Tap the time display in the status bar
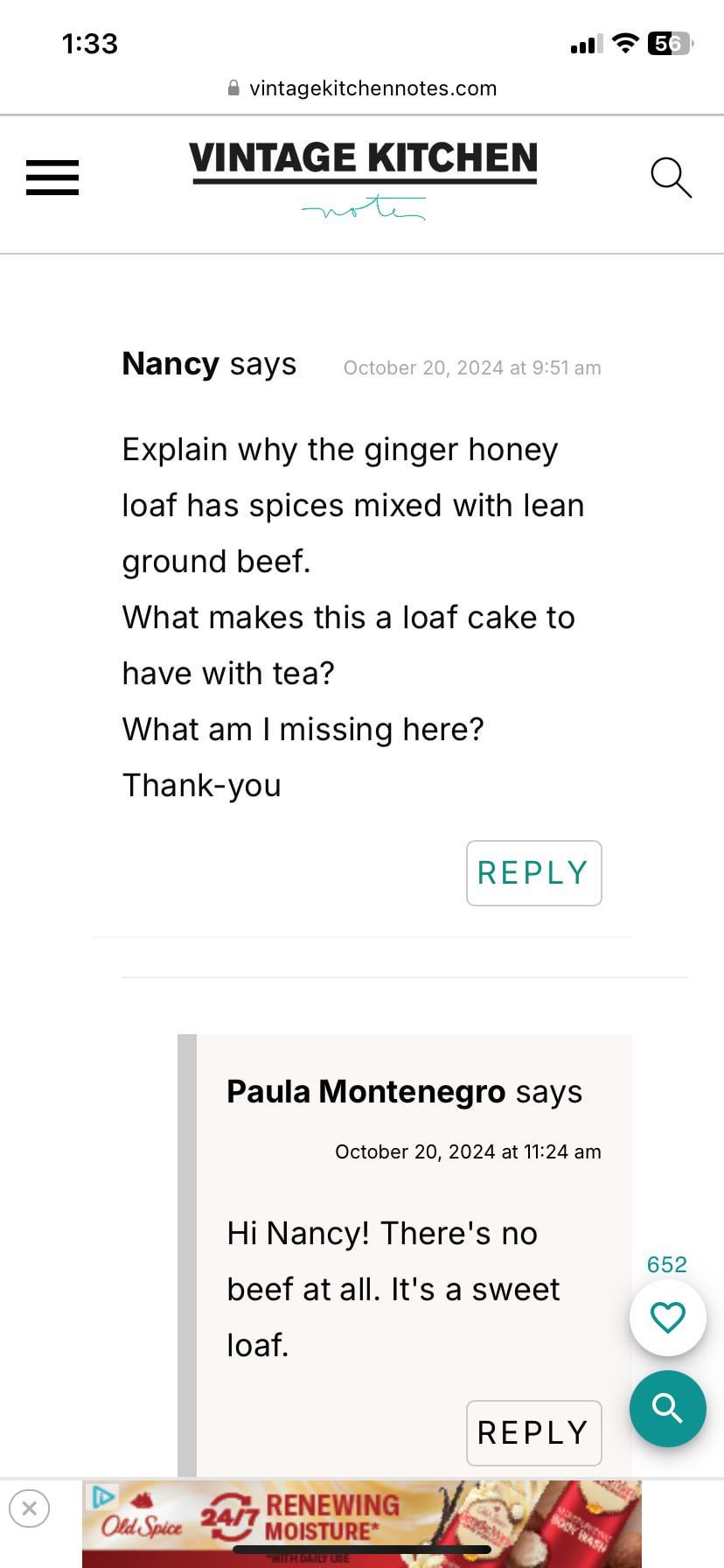 pyautogui.click(x=90, y=43)
